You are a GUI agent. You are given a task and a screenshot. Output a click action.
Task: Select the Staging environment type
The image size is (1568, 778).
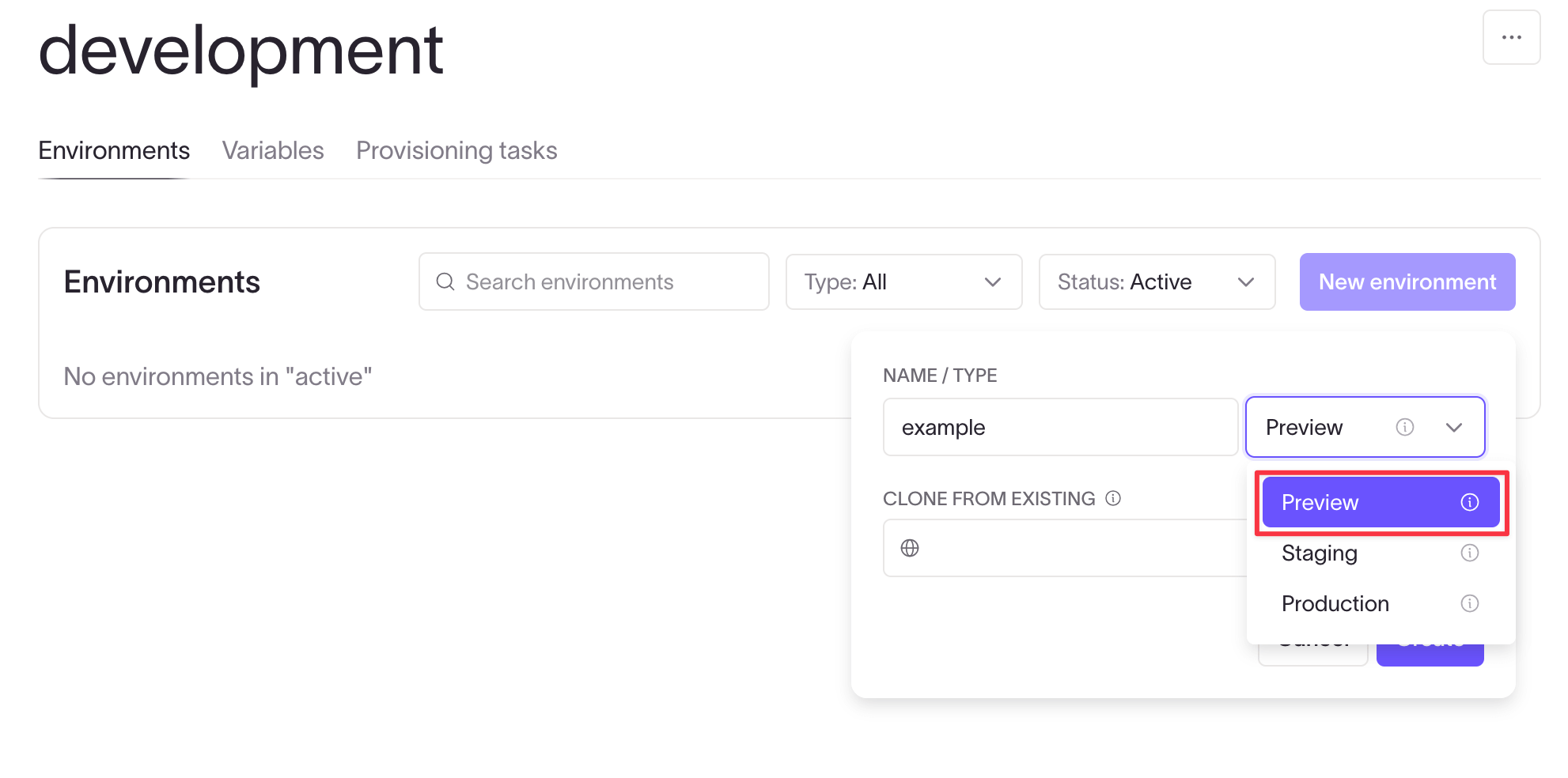(1381, 553)
